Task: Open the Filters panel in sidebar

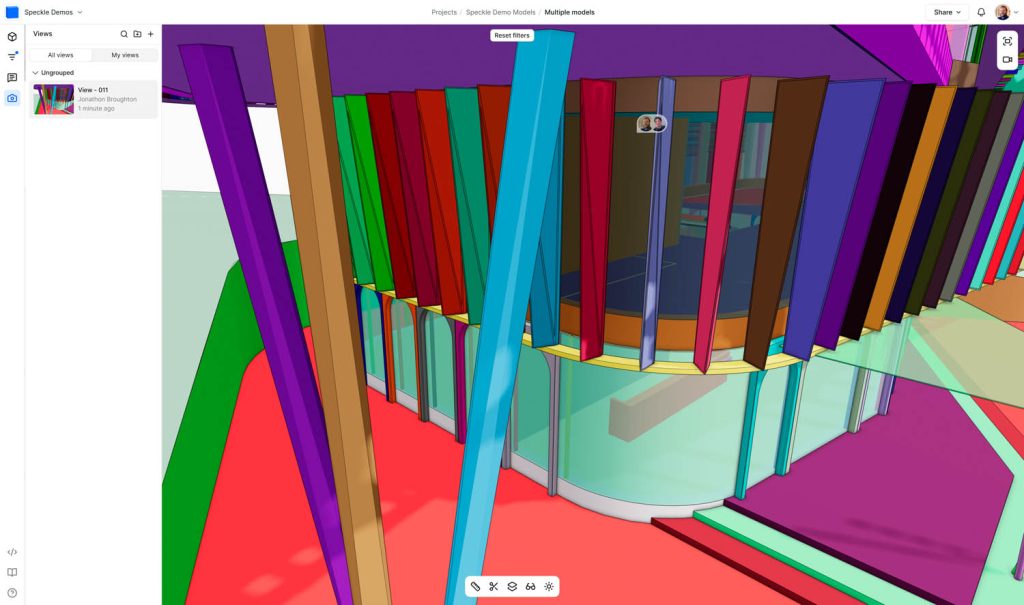Action: click(12, 57)
